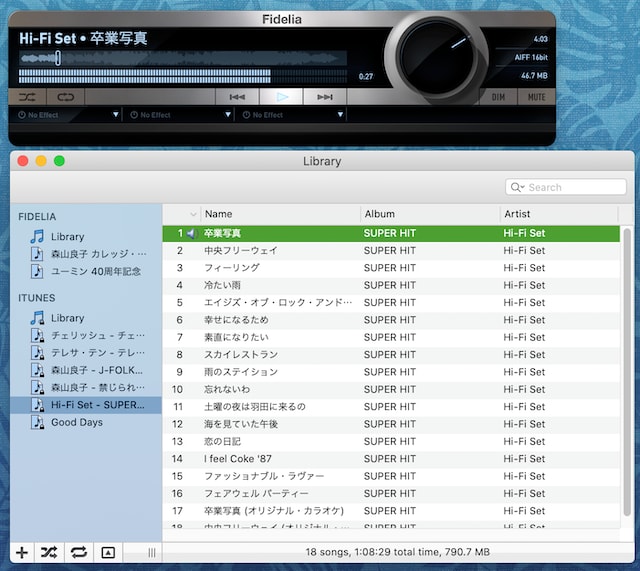This screenshot has height=571, width=640.
Task: Select track 卒業写真 row 1
Action: coord(391,233)
